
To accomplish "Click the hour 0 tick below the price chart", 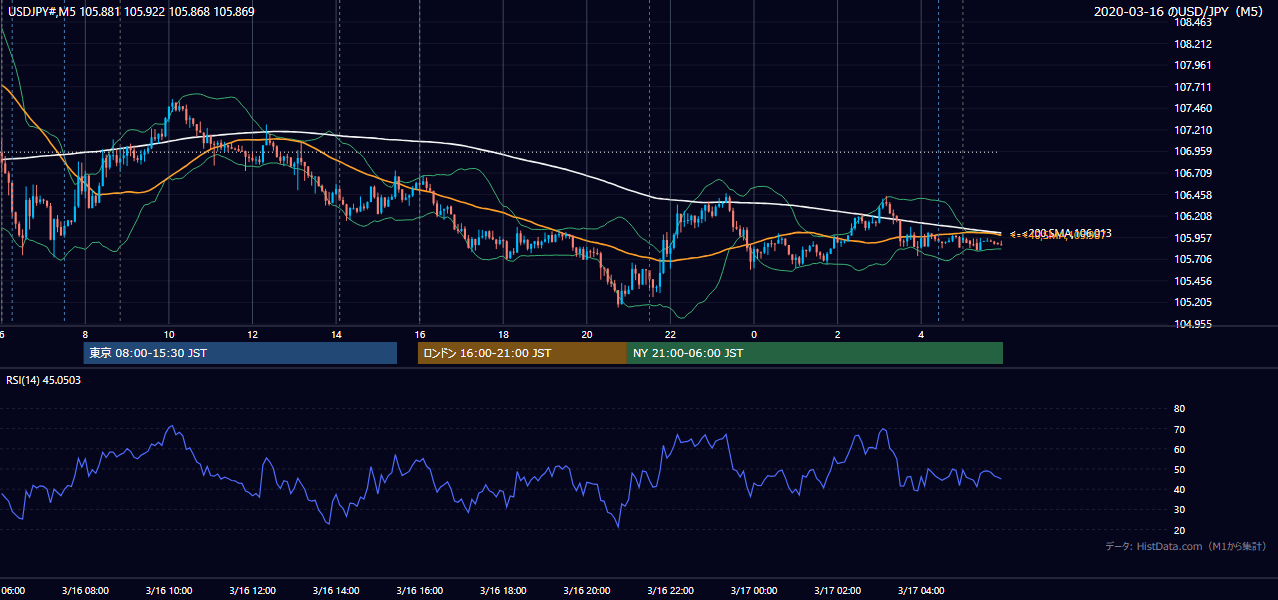I will point(755,335).
